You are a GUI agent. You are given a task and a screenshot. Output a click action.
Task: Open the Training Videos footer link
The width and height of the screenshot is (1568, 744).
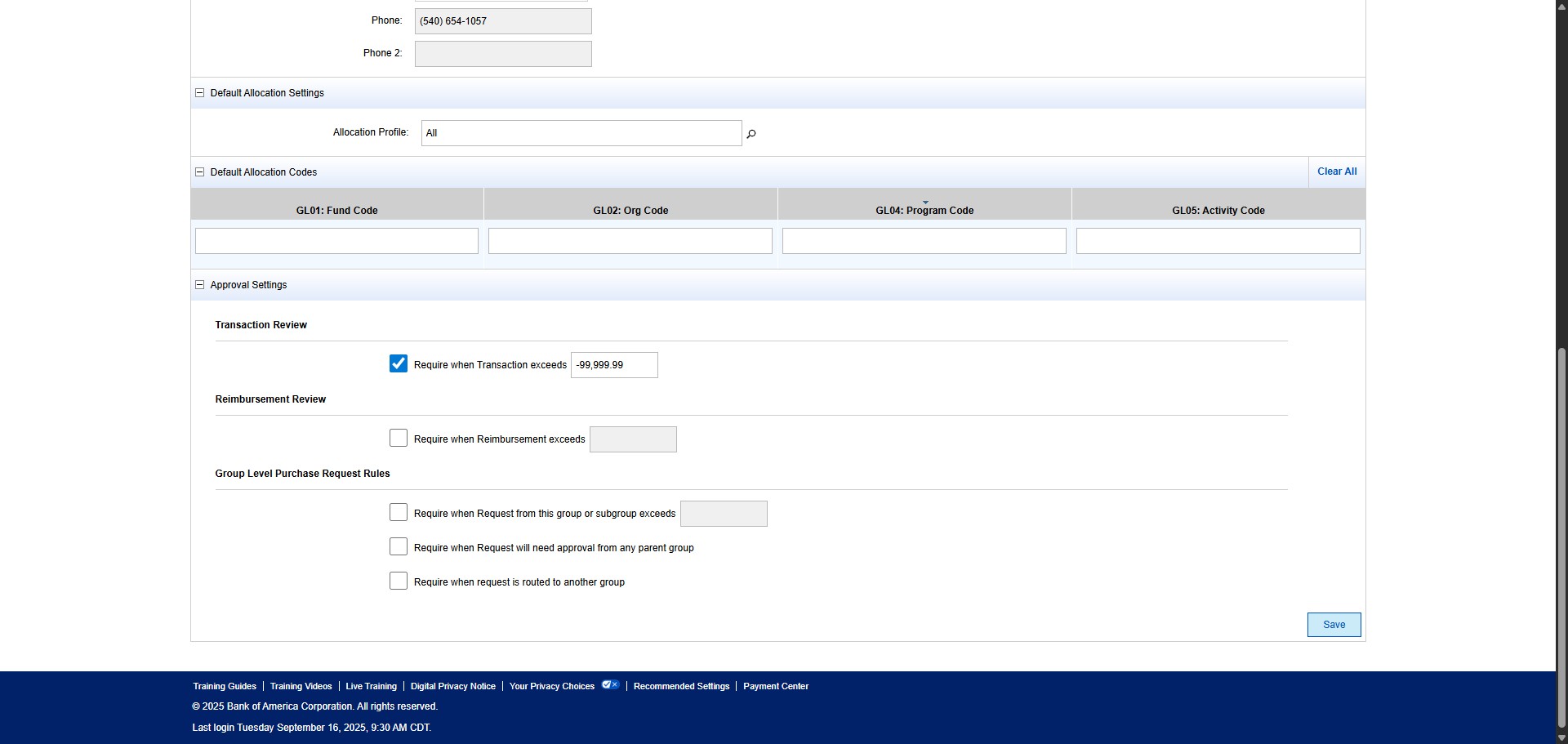click(x=301, y=687)
